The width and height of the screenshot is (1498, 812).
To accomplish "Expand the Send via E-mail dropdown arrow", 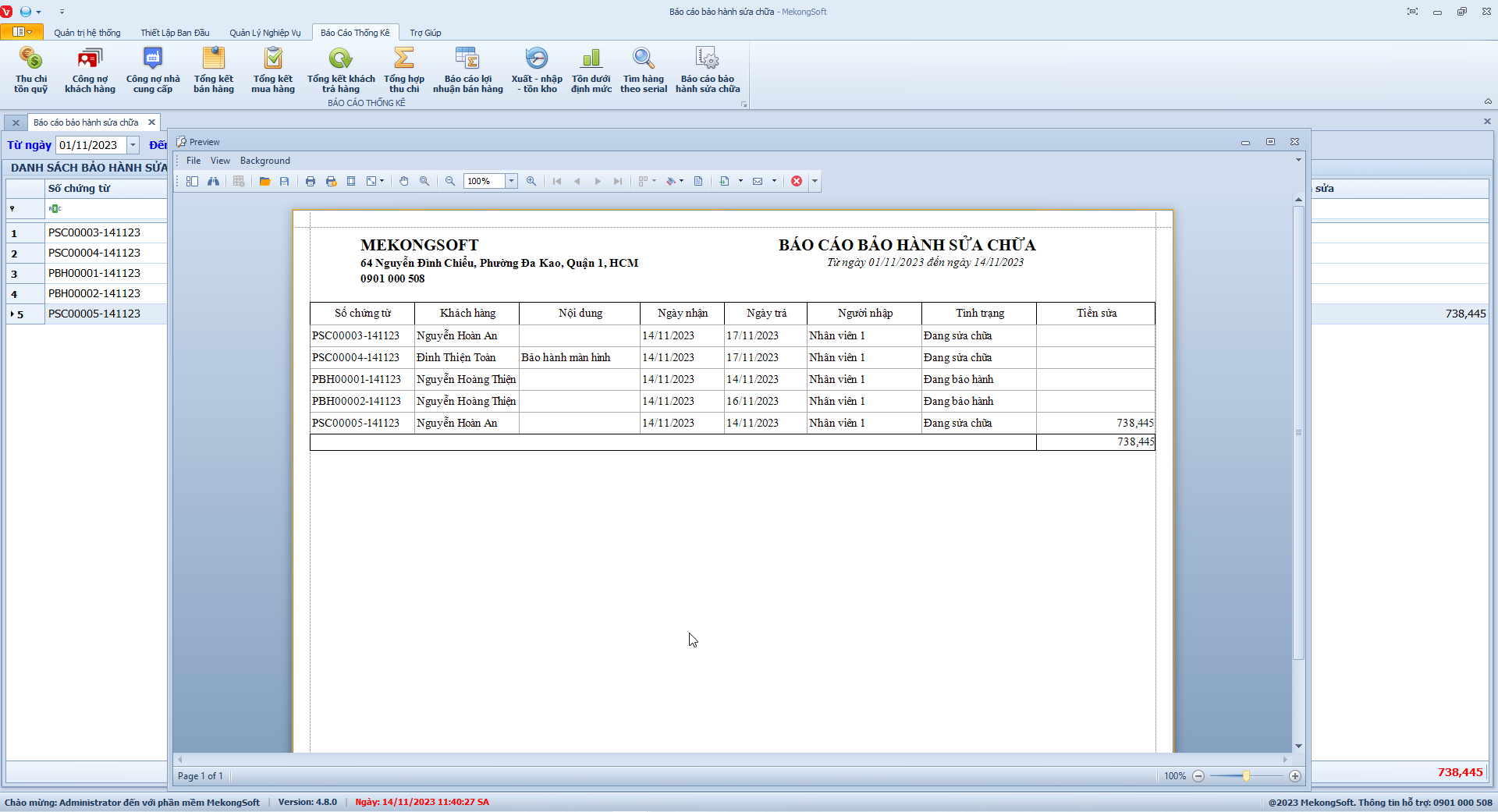I will [774, 181].
